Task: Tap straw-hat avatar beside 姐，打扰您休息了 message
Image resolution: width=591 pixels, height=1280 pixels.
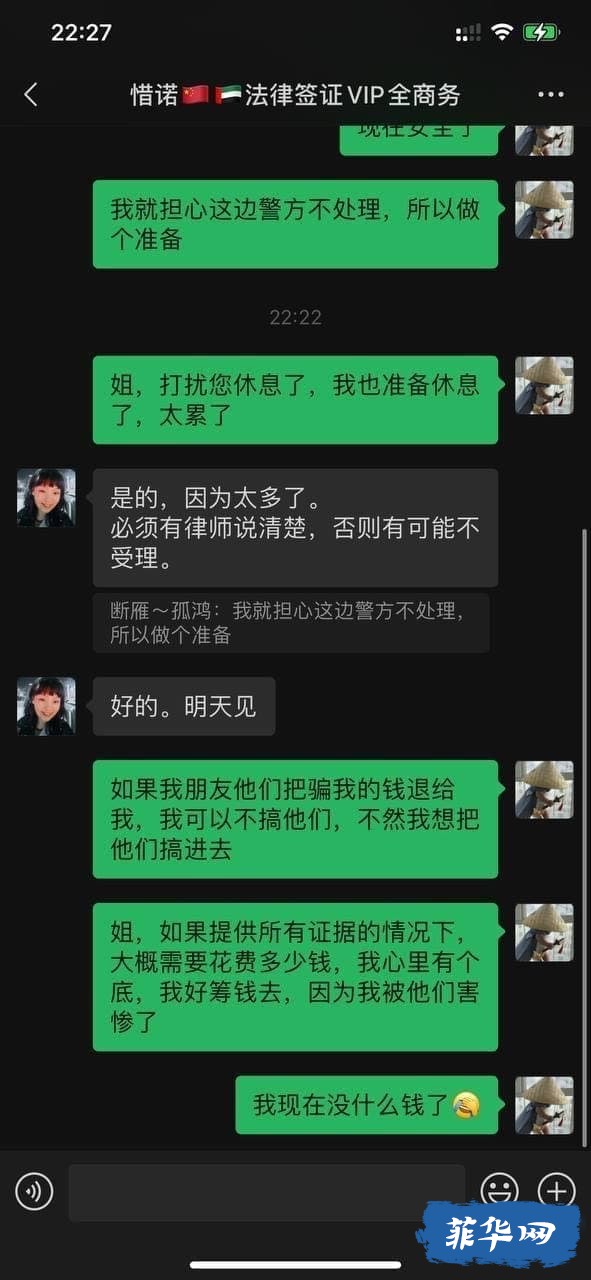Action: 544,385
